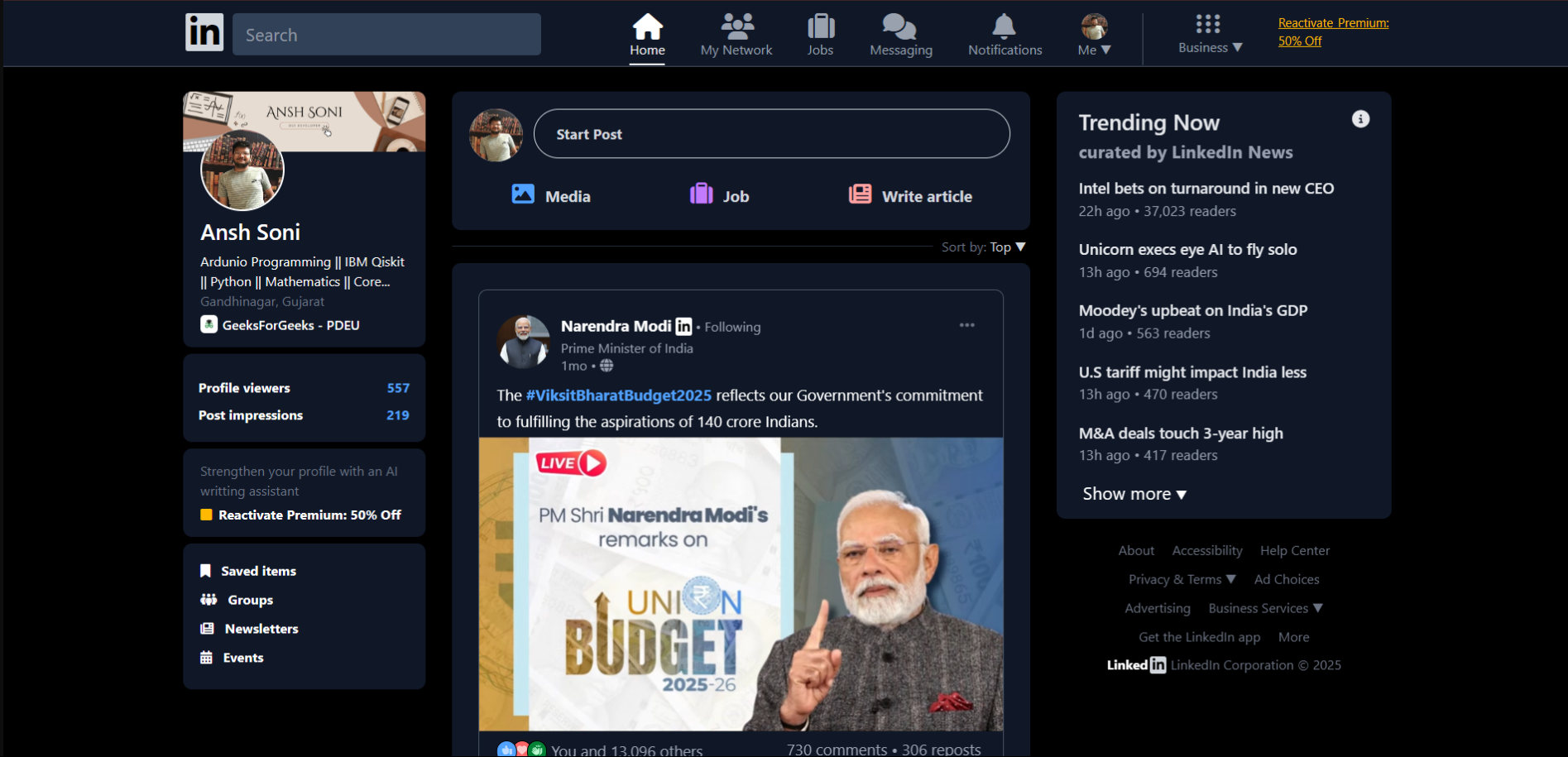Image resolution: width=1568 pixels, height=757 pixels.
Task: Open the Business apps dropdown
Action: click(x=1209, y=35)
